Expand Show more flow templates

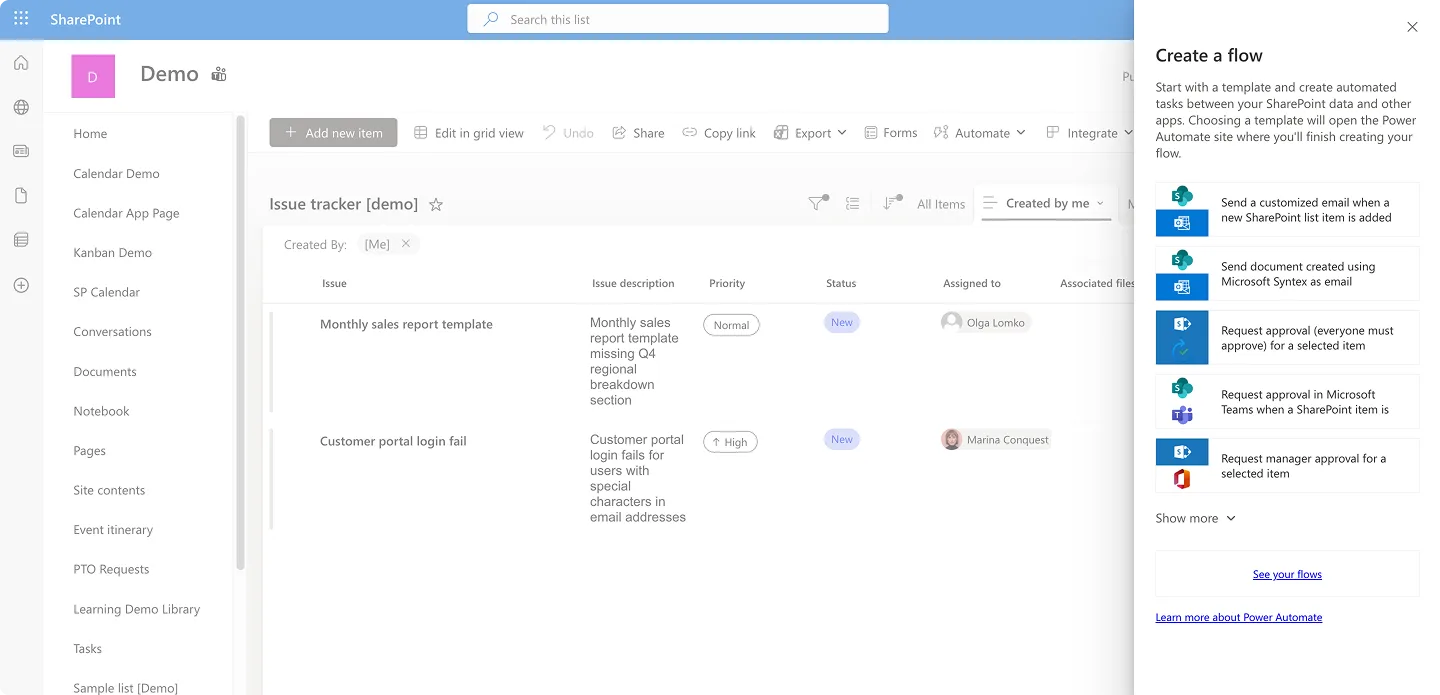1196,518
